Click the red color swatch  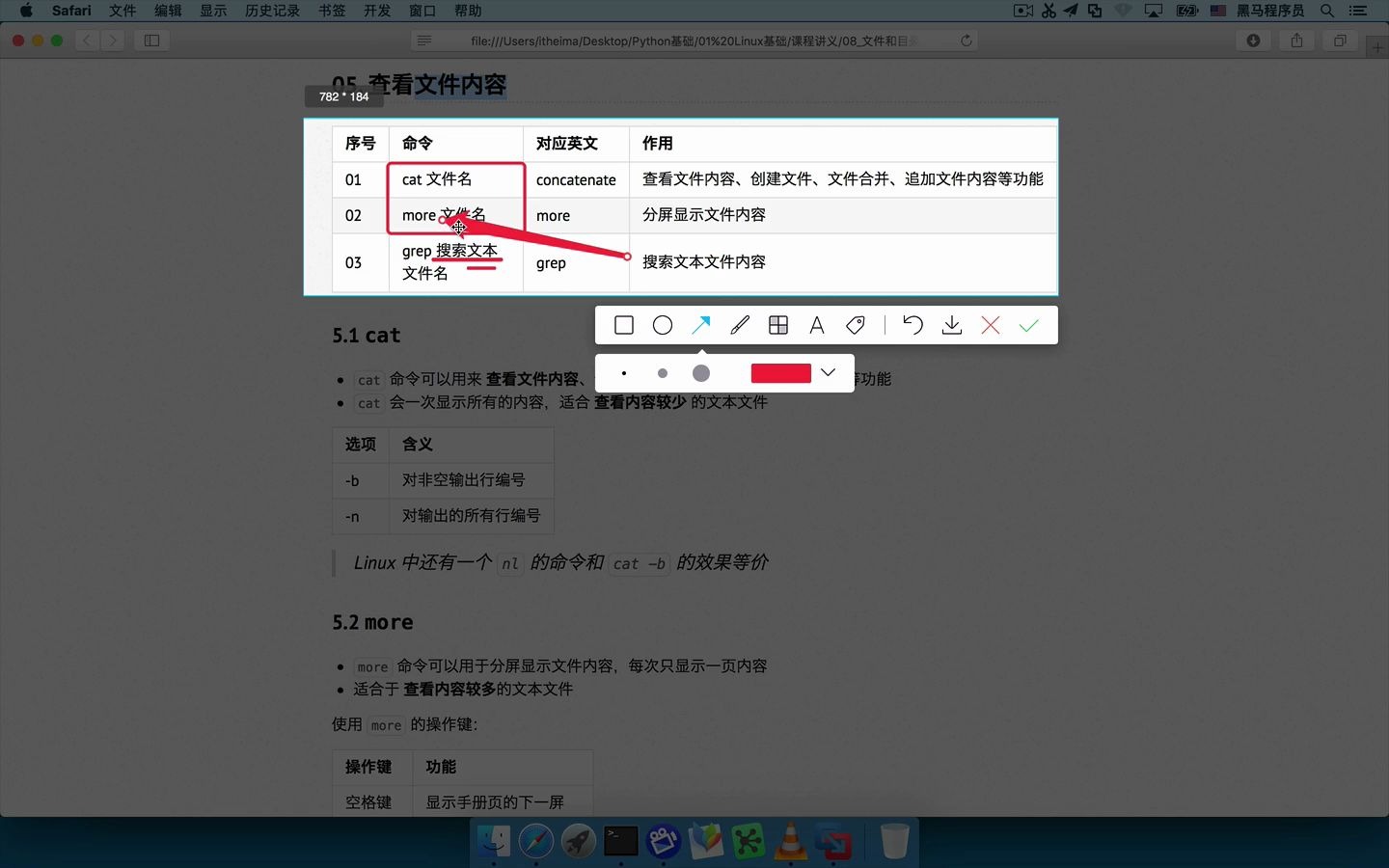pos(780,373)
